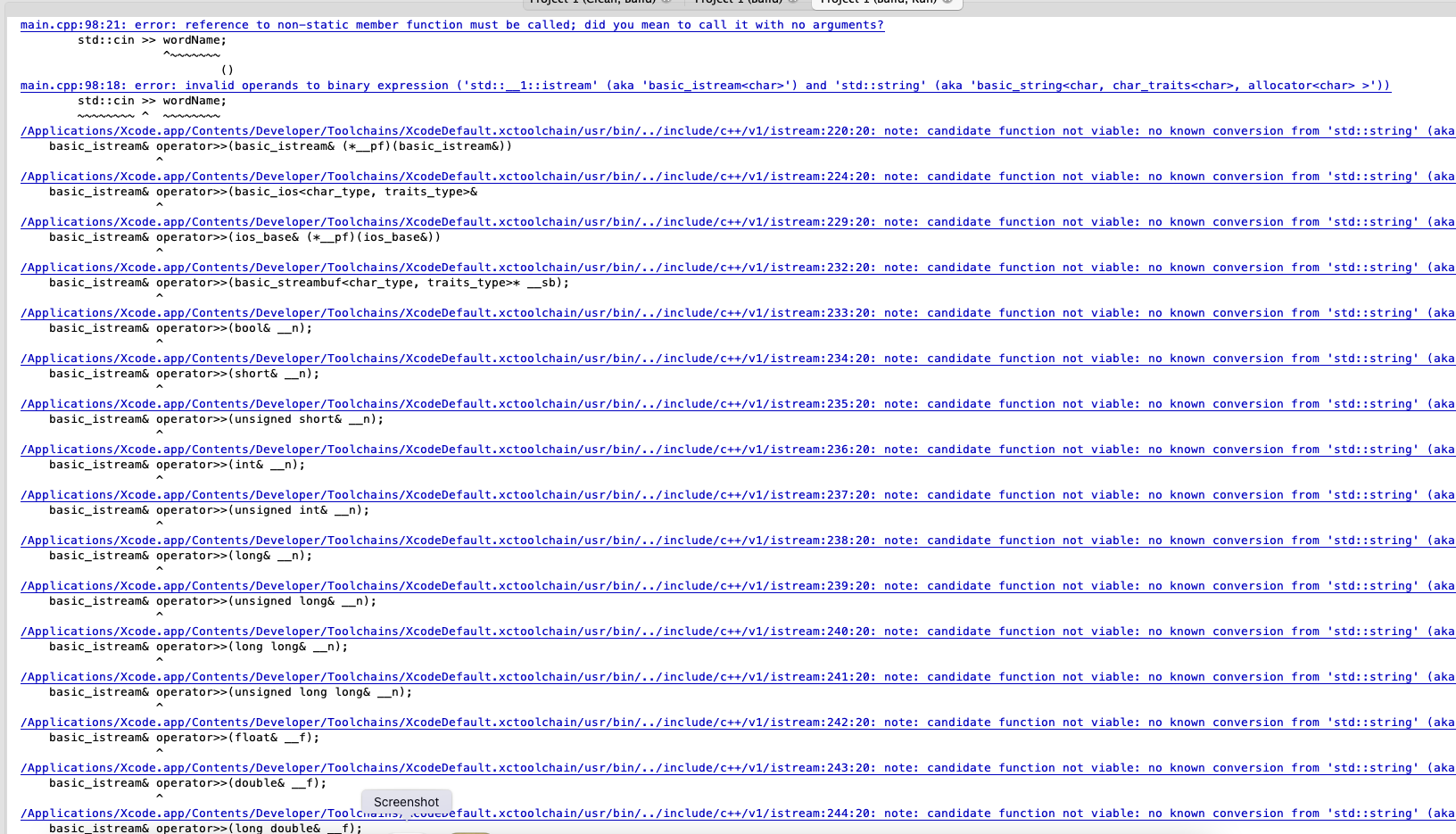Visit the istream:242:20 note link
This screenshot has height=834, width=1456.
(738, 723)
